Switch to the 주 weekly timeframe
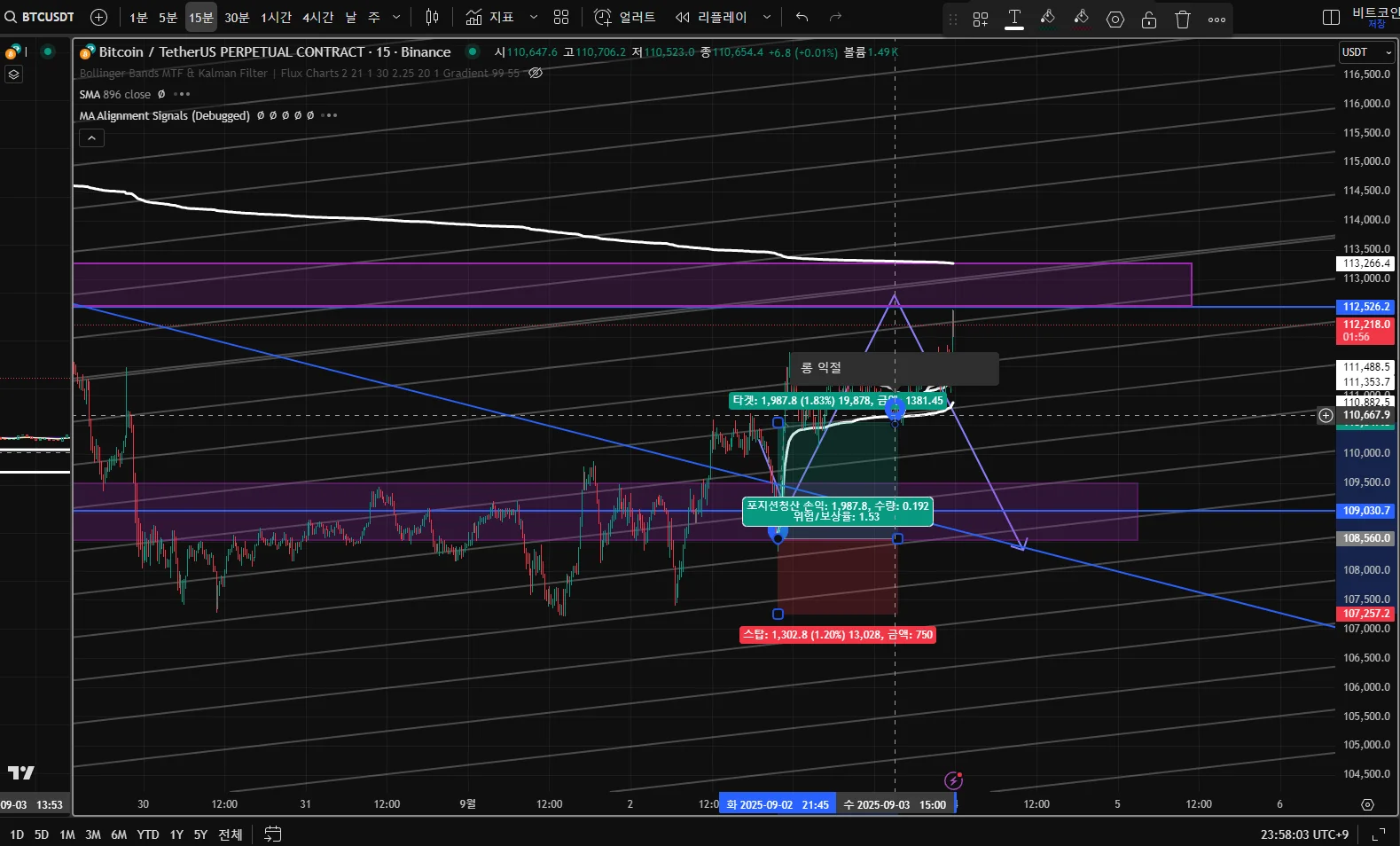The height and width of the screenshot is (846, 1400). point(374,18)
